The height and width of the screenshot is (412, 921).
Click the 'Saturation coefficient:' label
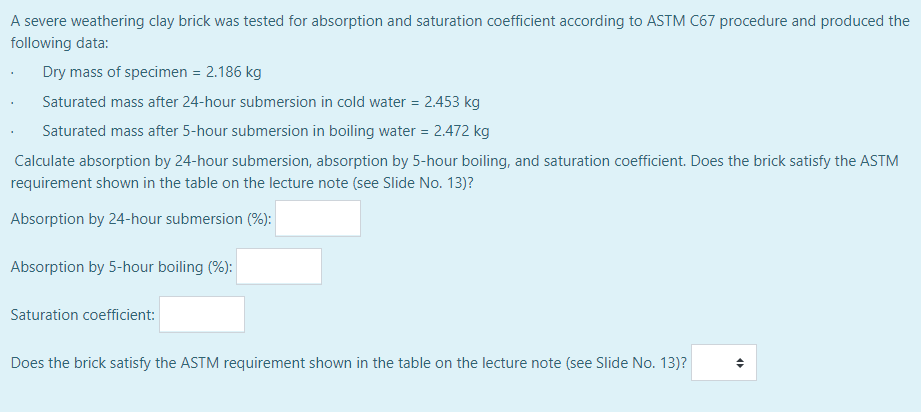tap(83, 315)
